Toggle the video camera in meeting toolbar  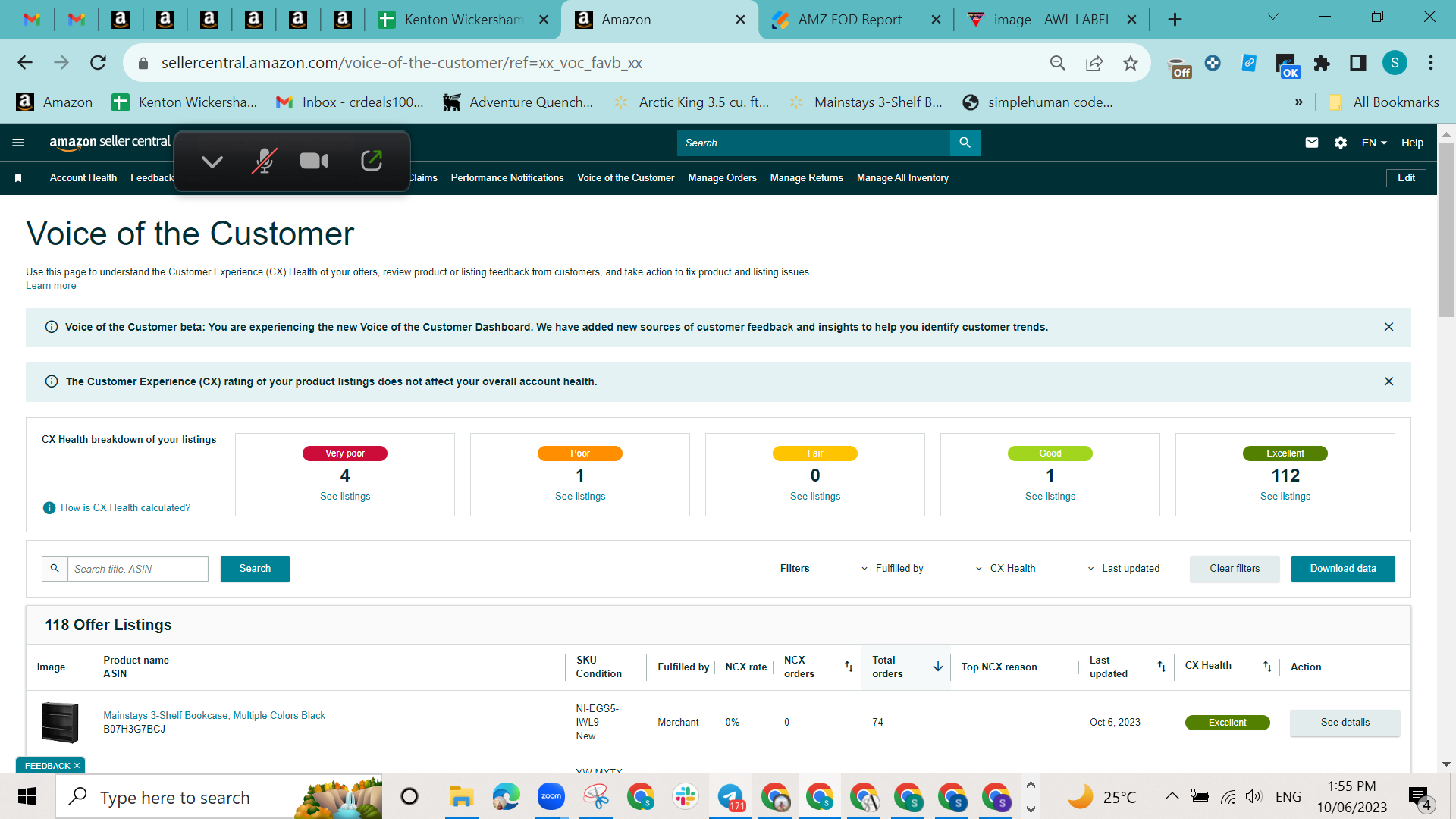click(314, 161)
